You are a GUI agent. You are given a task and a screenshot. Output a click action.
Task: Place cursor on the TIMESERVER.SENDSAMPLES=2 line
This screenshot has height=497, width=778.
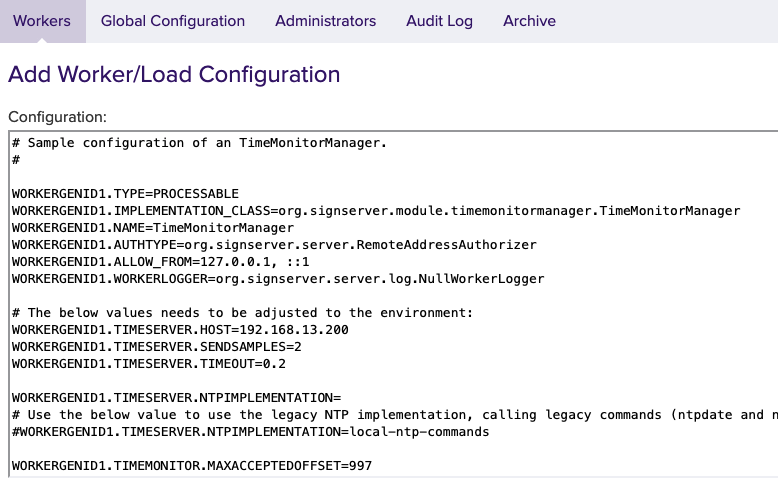pos(156,347)
